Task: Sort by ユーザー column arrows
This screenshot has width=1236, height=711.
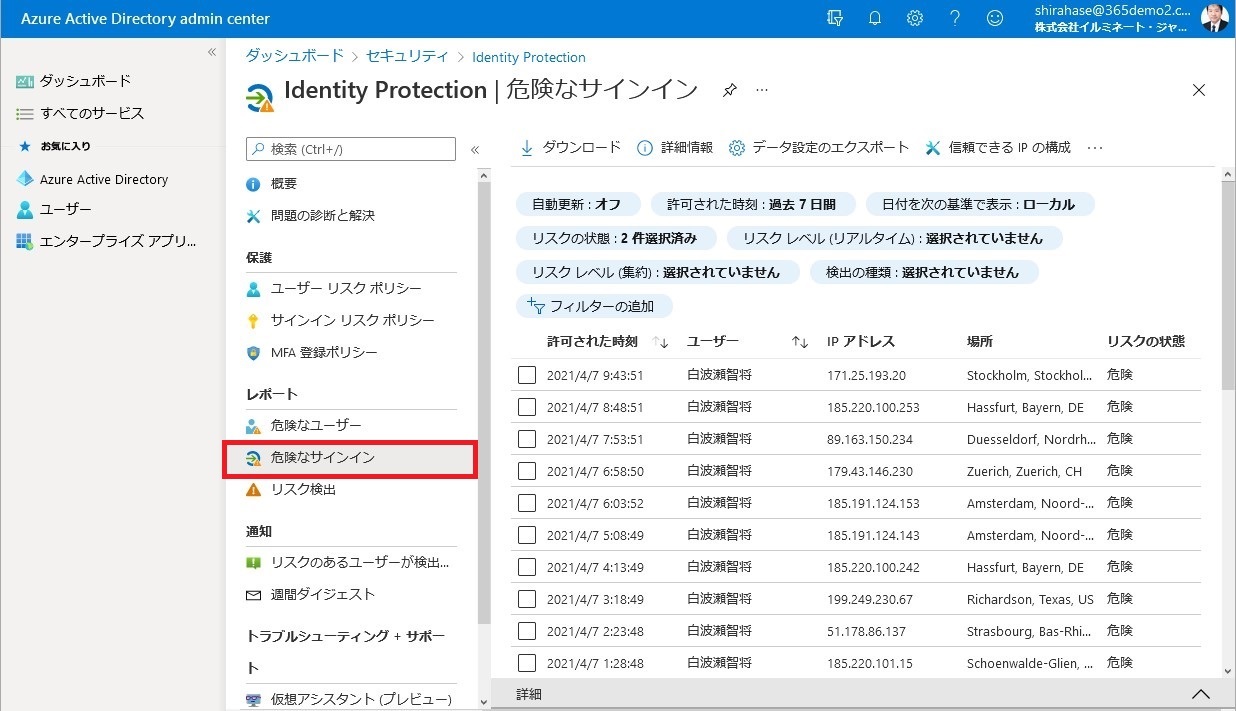Action: 799,342
